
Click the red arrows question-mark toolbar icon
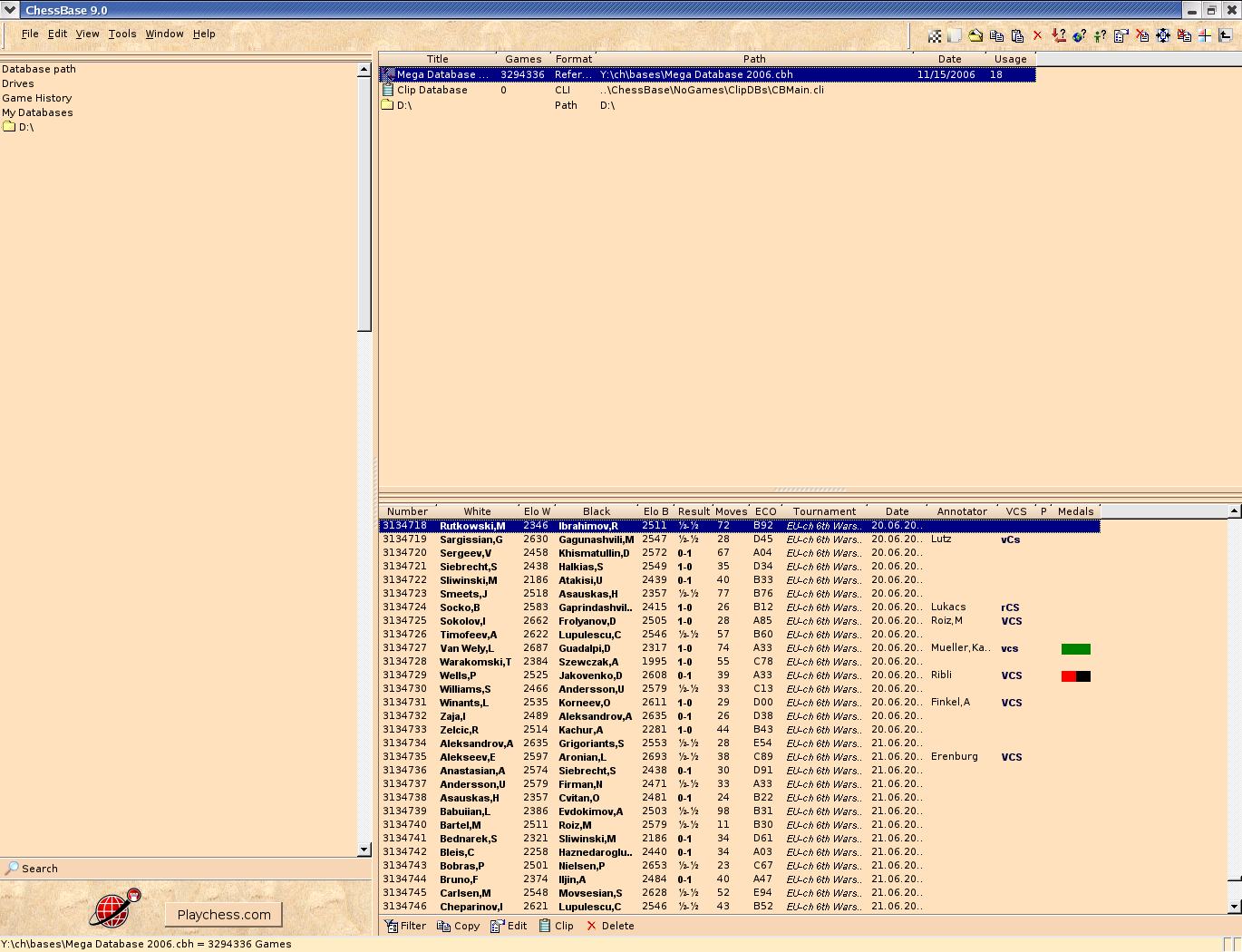point(1059,35)
